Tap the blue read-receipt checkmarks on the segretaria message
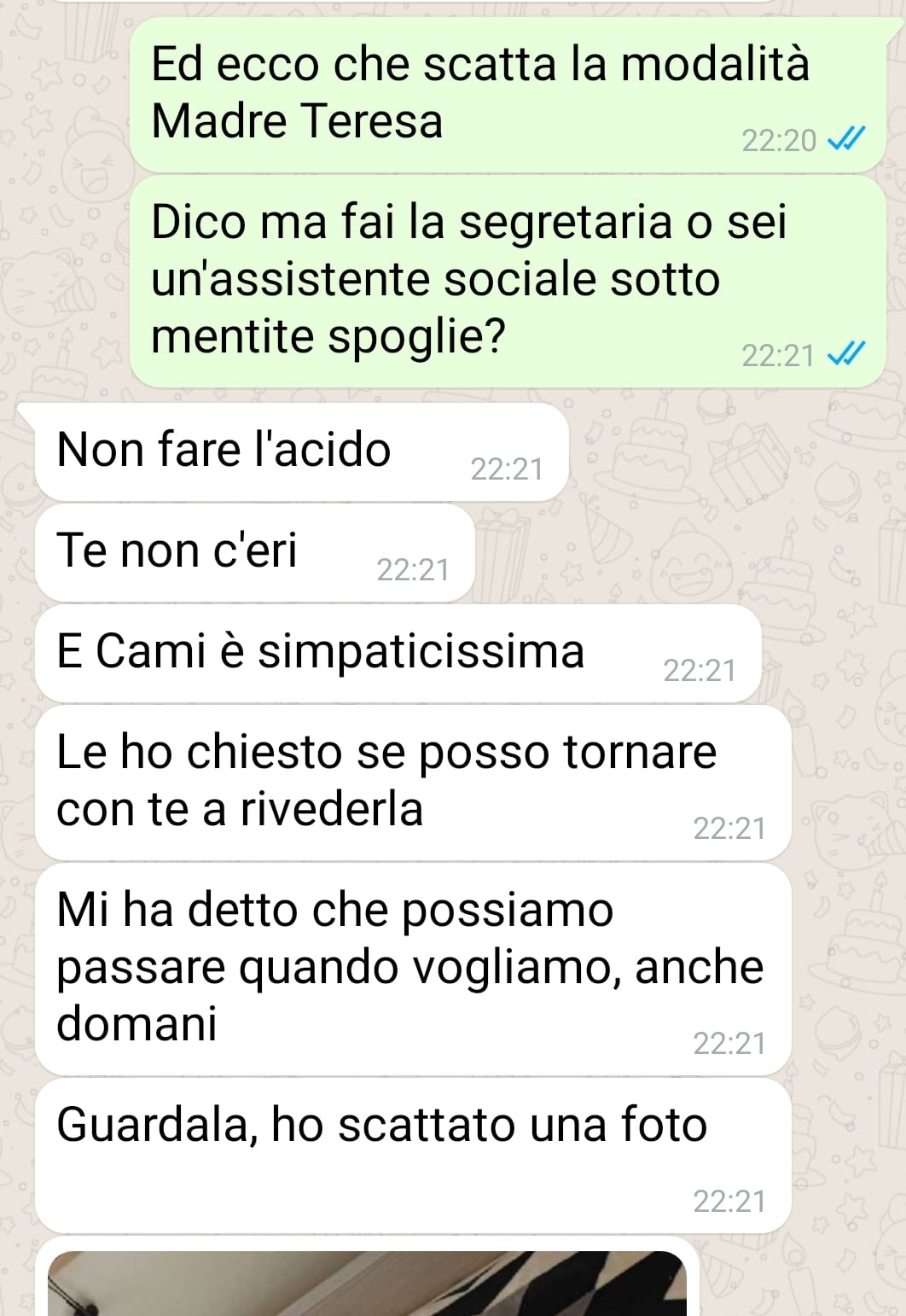Viewport: 906px width, 1316px height. click(x=847, y=352)
